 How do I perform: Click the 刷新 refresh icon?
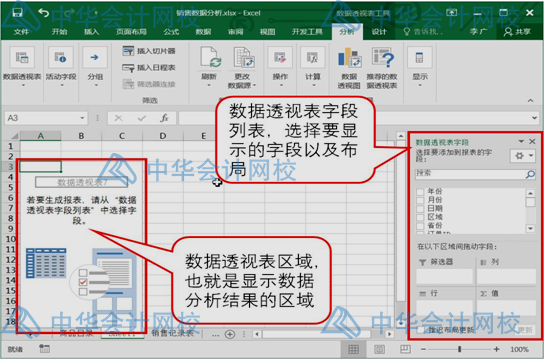tap(210, 58)
